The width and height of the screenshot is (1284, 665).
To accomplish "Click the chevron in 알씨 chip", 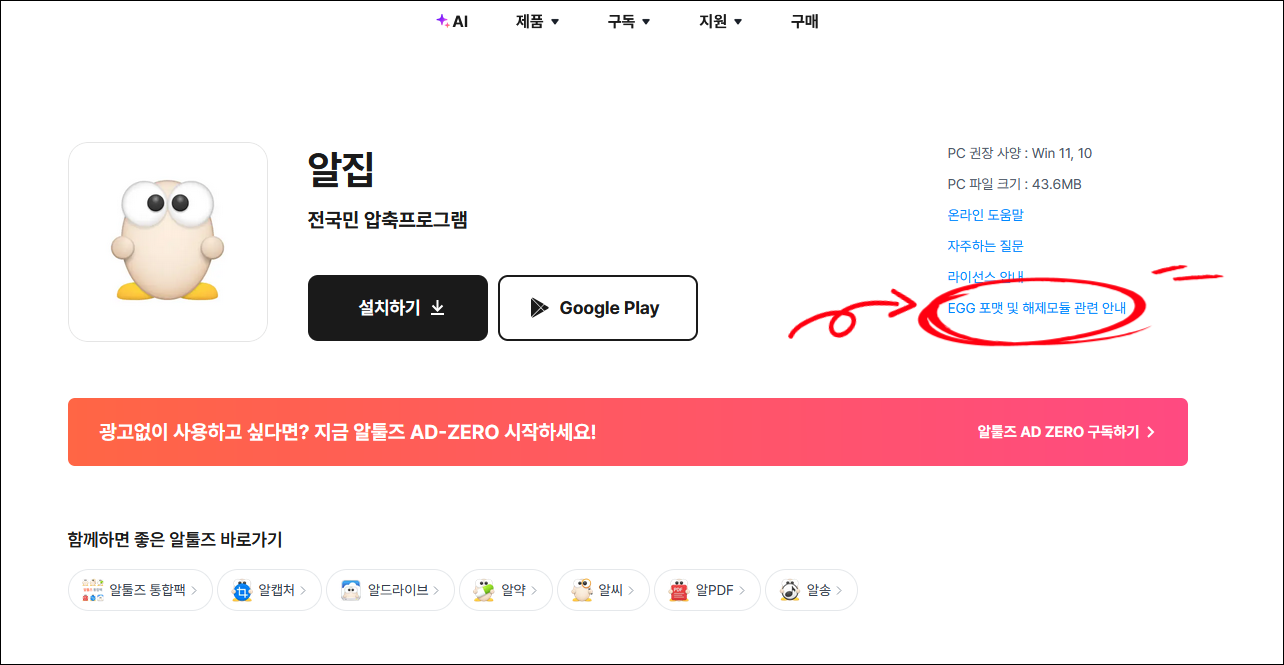I will coord(632,591).
